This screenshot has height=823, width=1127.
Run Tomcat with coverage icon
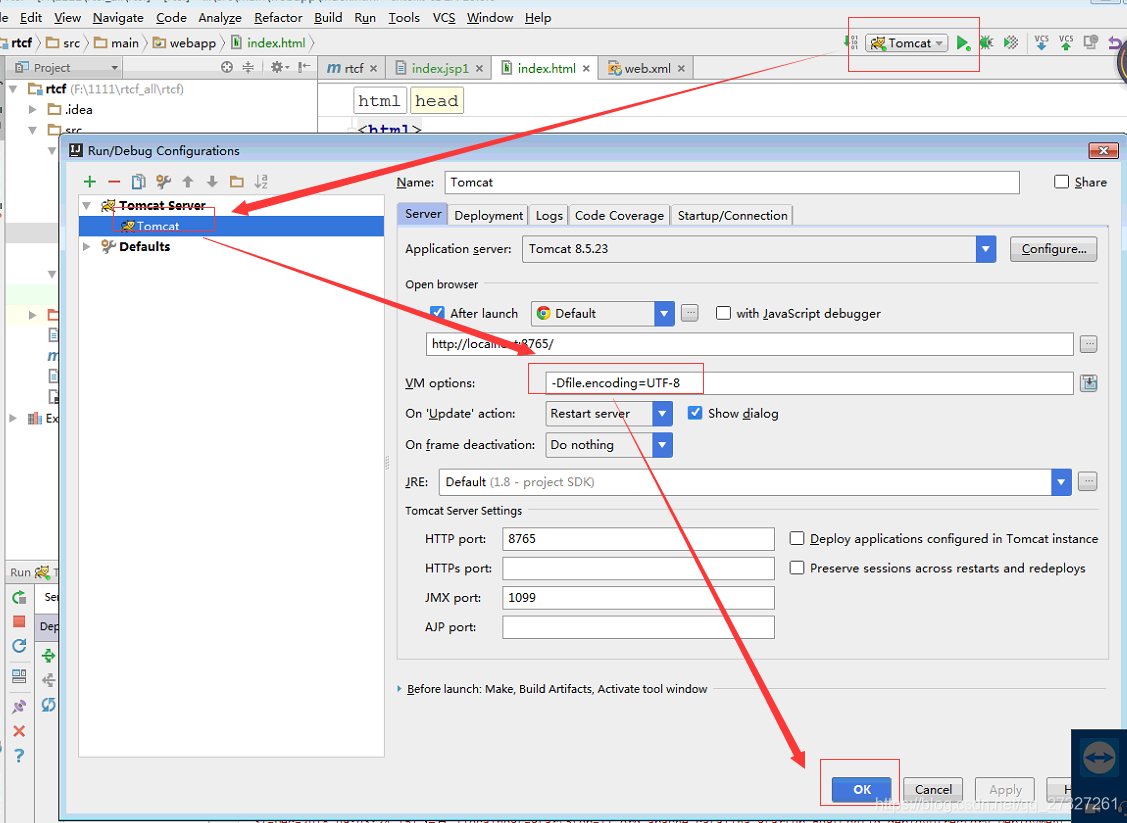[x=1011, y=43]
